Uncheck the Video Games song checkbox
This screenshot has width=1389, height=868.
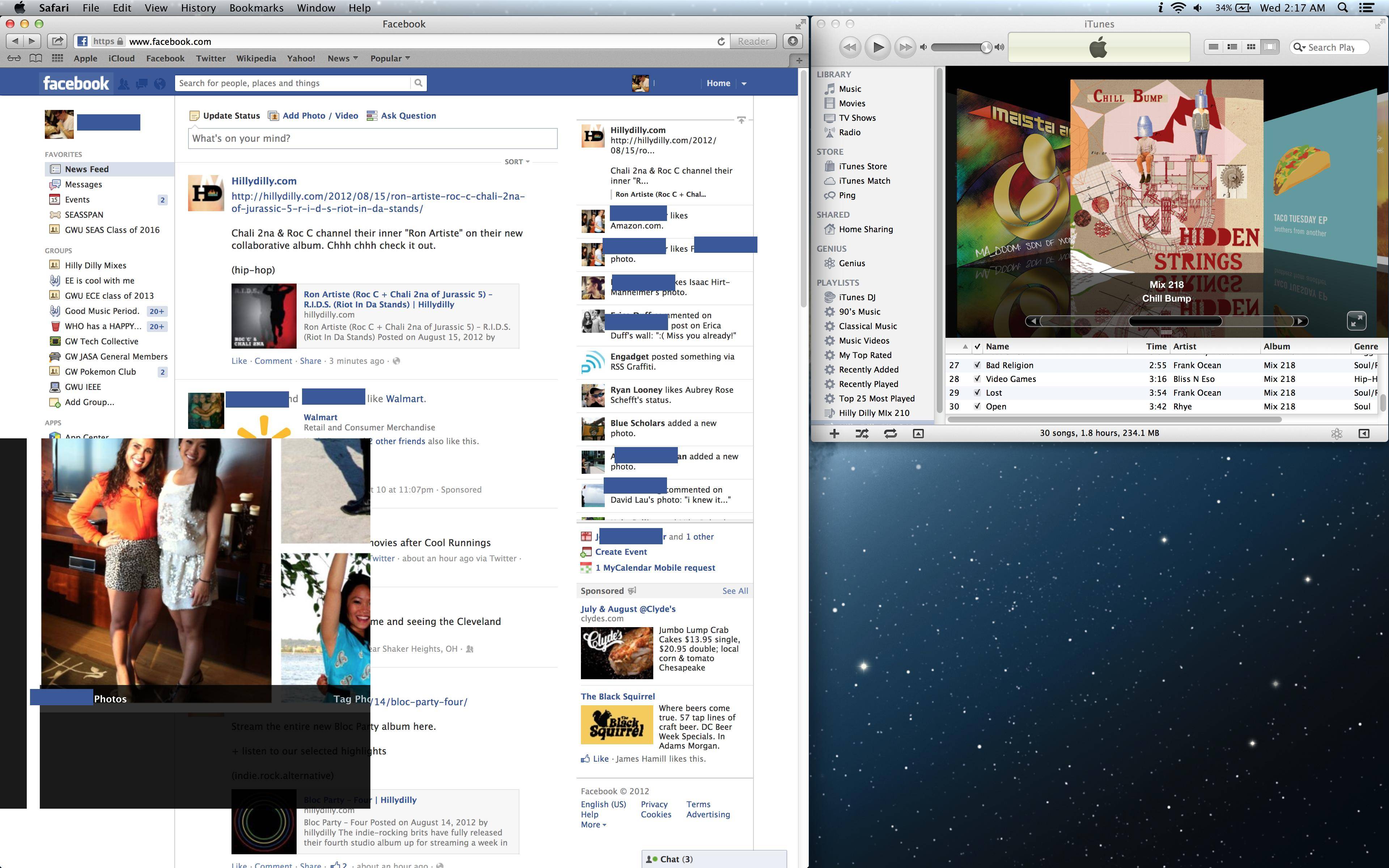pyautogui.click(x=977, y=379)
